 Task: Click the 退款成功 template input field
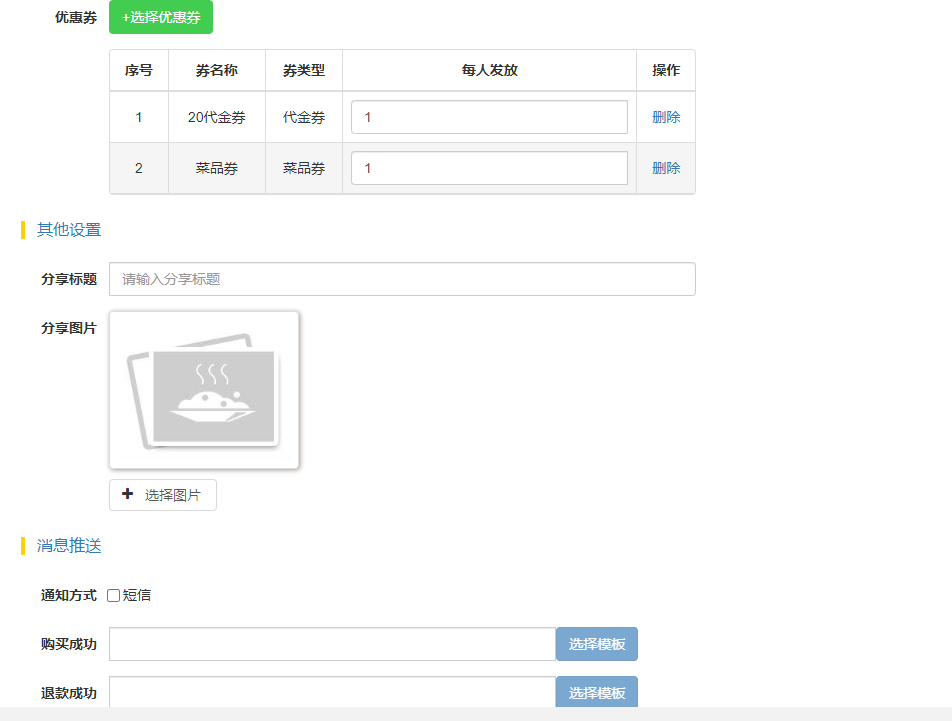[332, 692]
